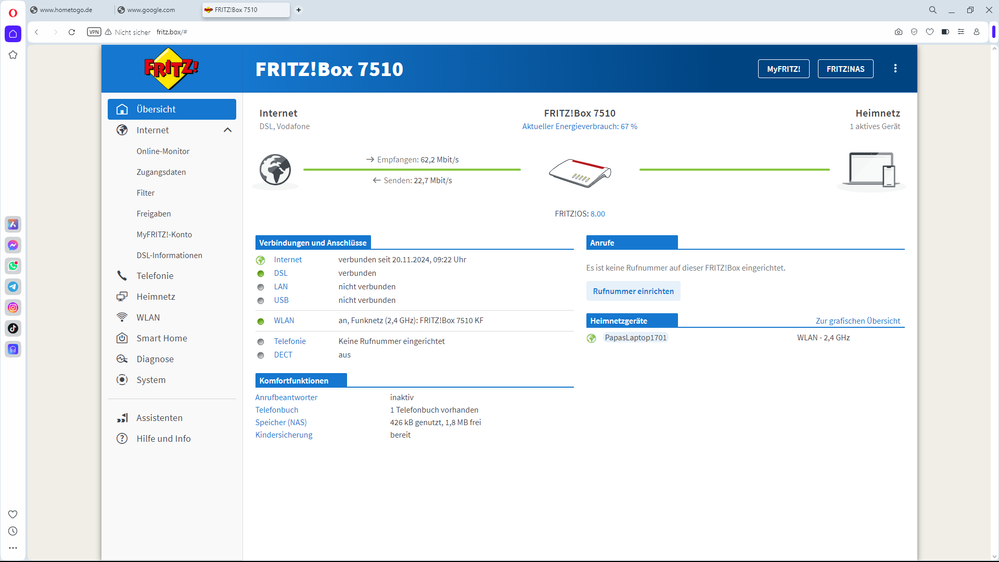Open Freigaben submenu item
Image resolution: width=999 pixels, height=562 pixels.
(154, 213)
